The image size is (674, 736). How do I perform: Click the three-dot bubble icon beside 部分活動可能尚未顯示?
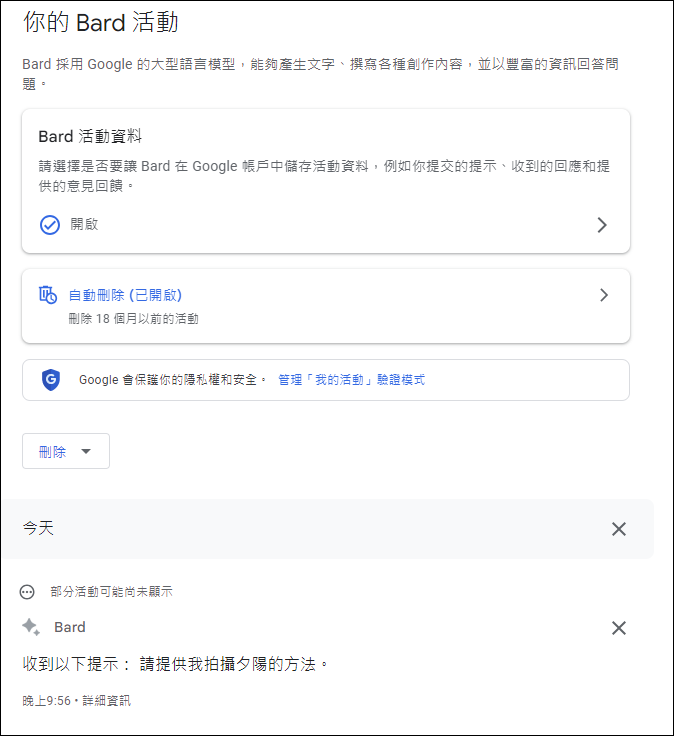click(27, 592)
